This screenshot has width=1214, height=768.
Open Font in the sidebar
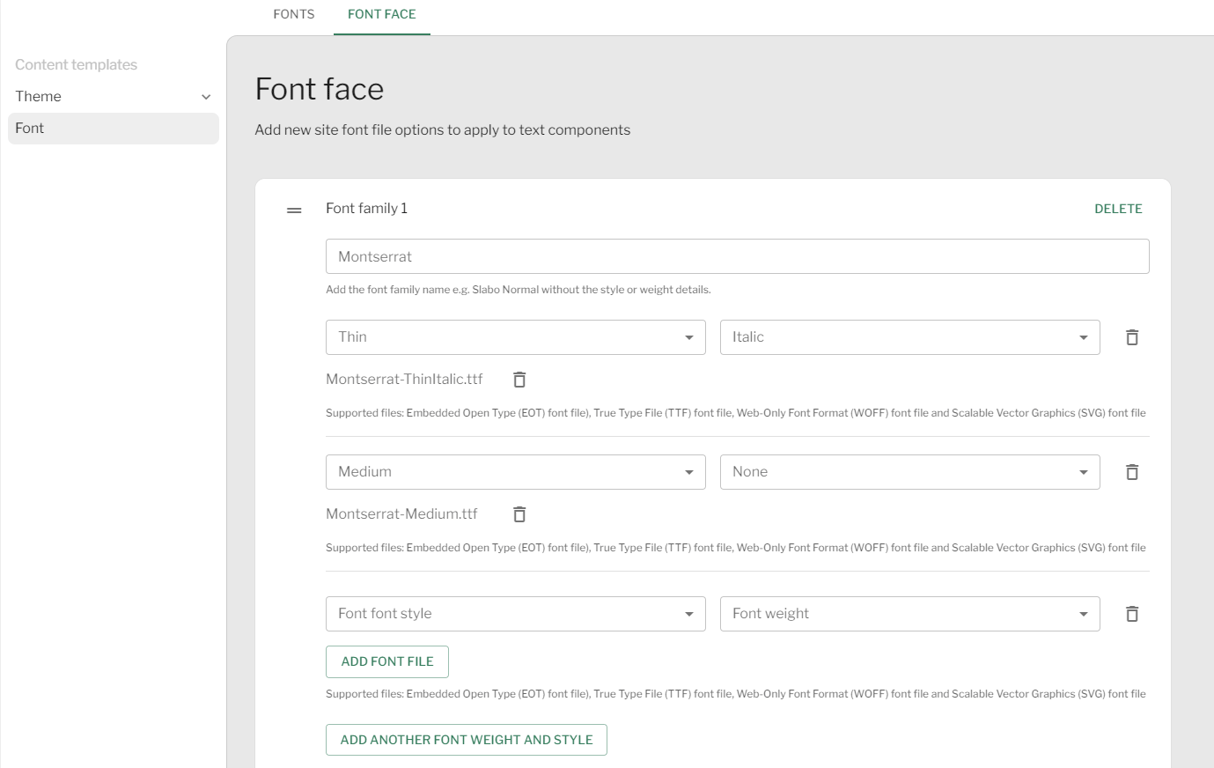pos(113,128)
